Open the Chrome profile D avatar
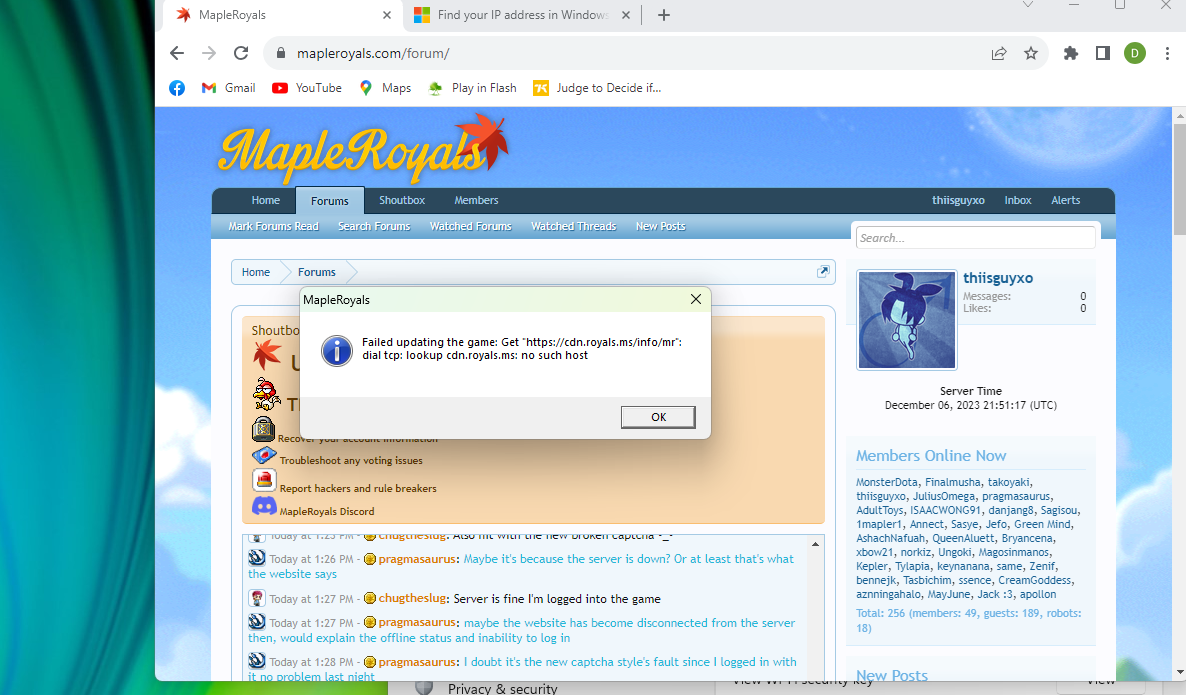This screenshot has height=695, width=1186. coord(1135,53)
